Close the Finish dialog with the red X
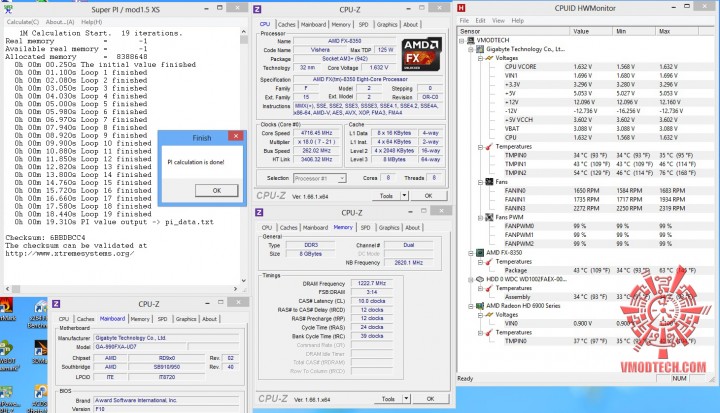Viewport: 720px width, 413px height. [236, 136]
